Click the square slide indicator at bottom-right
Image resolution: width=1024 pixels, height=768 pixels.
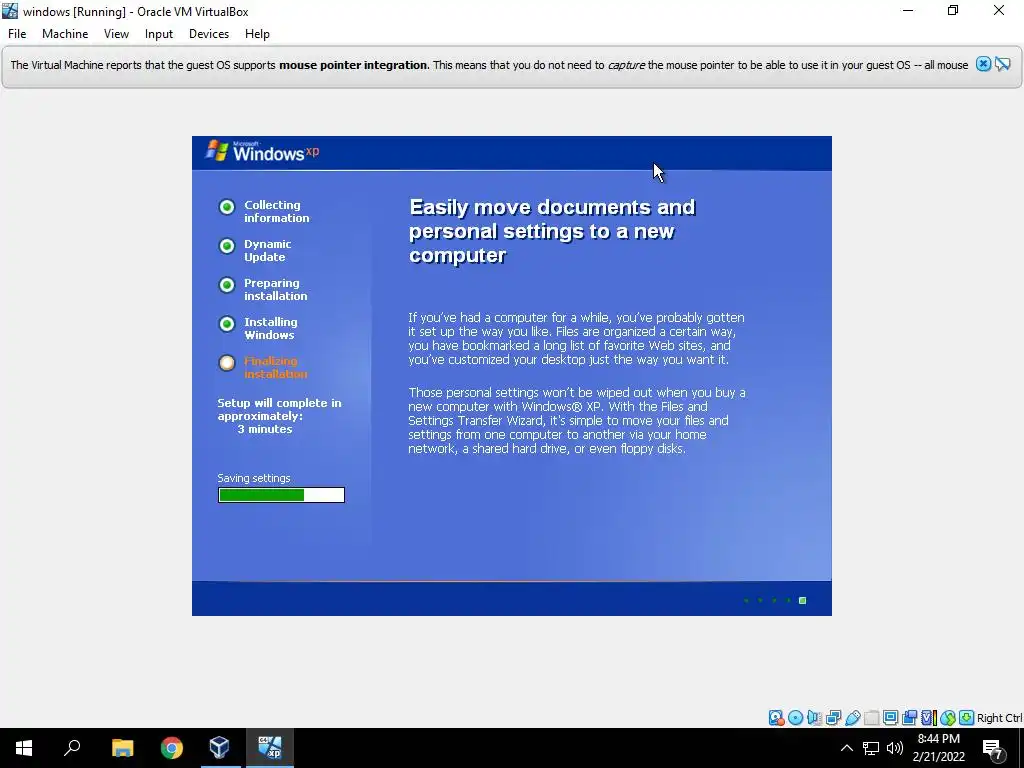[x=803, y=601]
